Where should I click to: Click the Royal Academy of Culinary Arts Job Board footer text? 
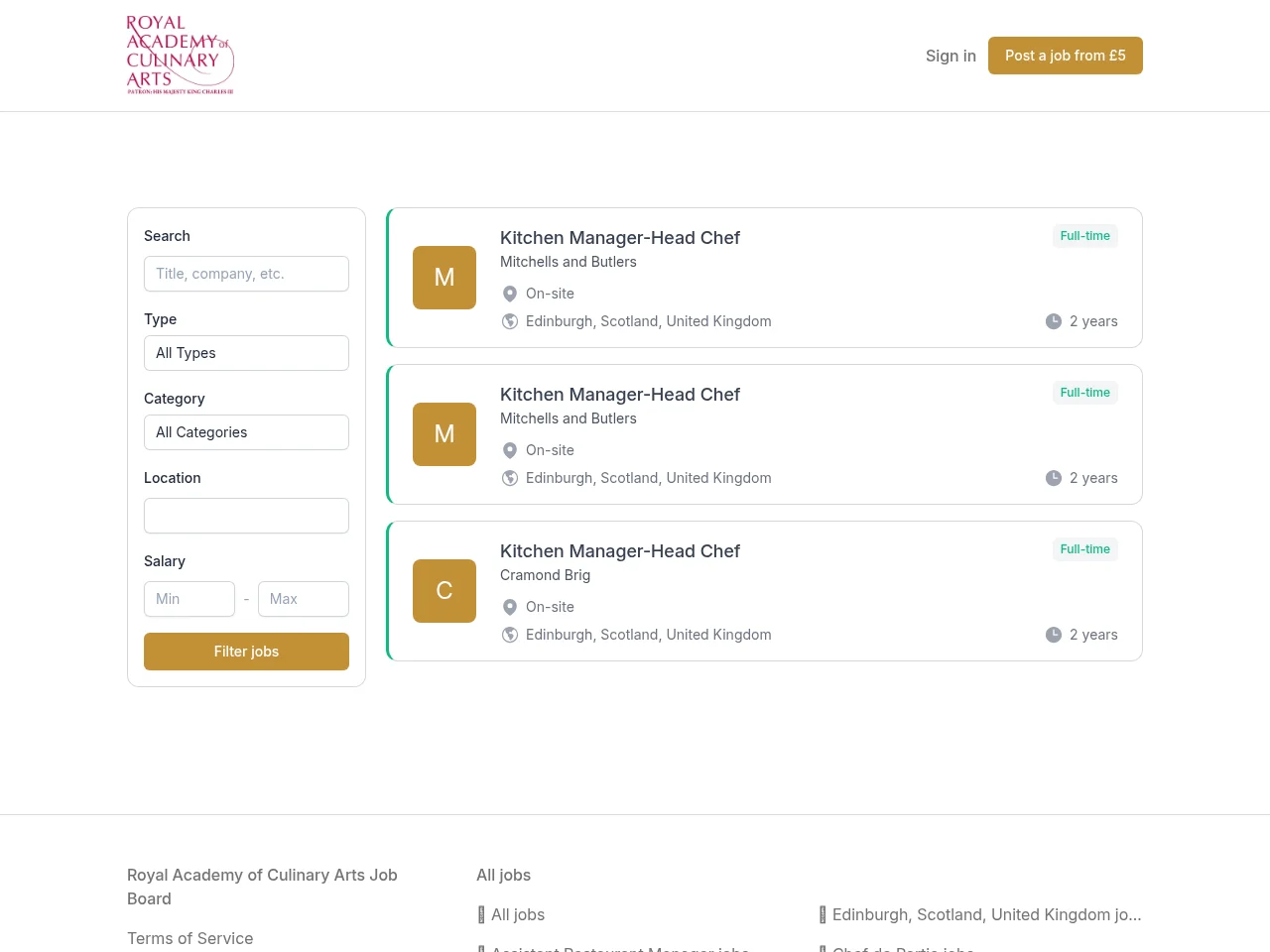pyautogui.click(x=262, y=887)
